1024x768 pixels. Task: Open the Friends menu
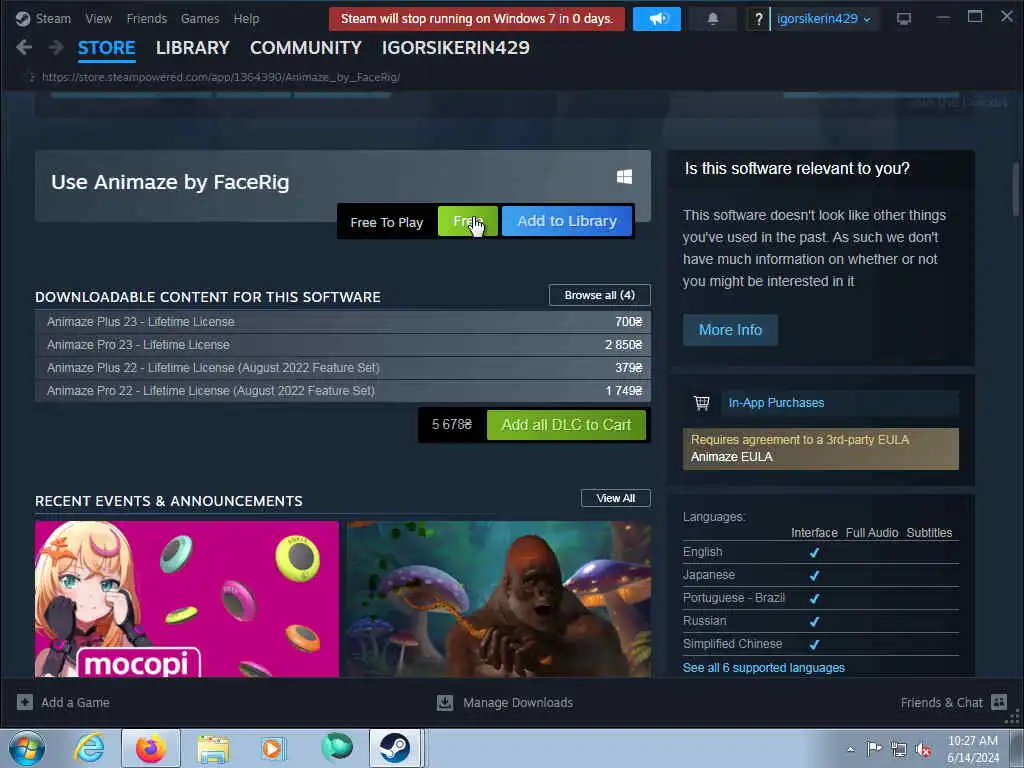pyautogui.click(x=147, y=18)
